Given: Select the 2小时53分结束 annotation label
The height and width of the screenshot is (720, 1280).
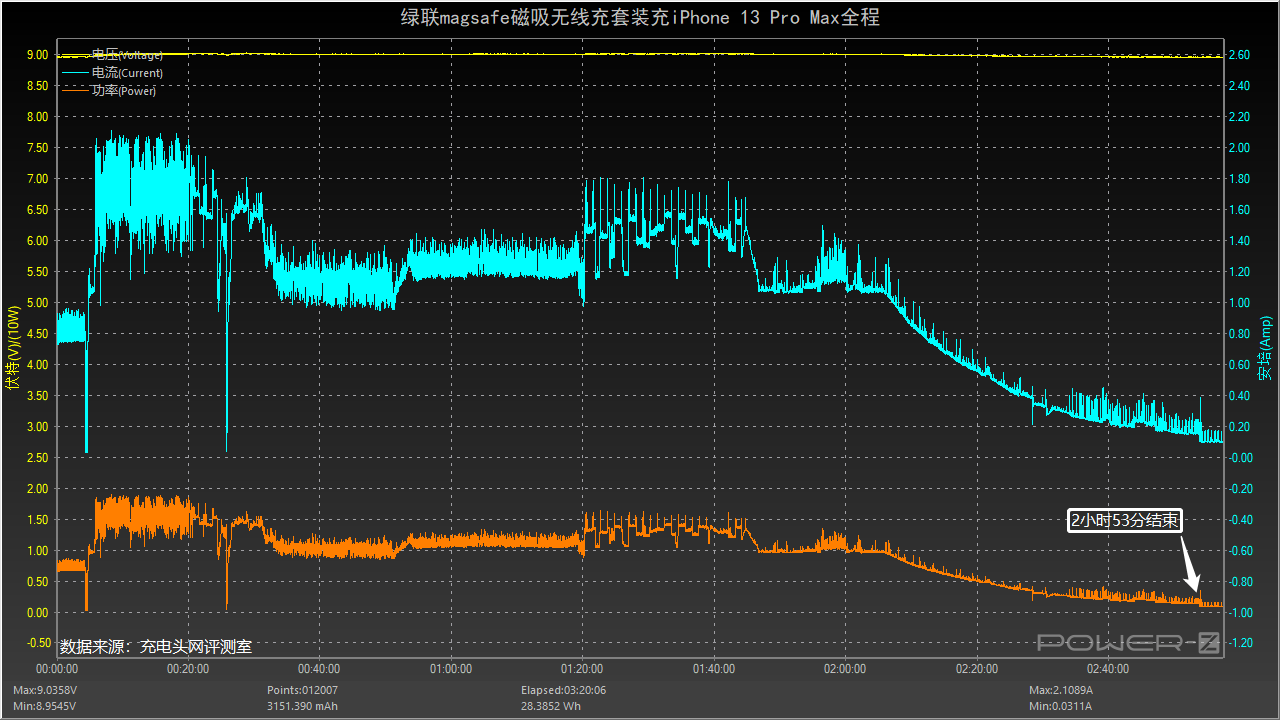Looking at the screenshot, I should [1125, 521].
